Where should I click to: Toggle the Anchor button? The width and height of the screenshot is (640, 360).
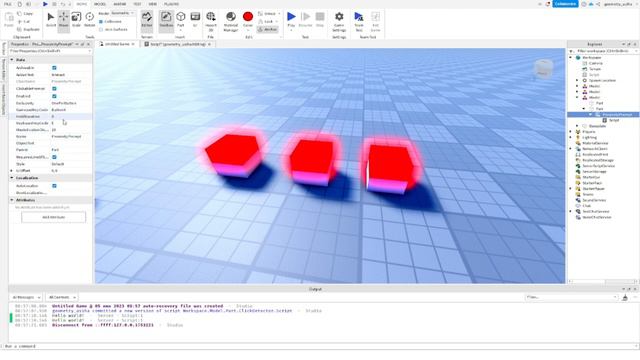point(267,29)
